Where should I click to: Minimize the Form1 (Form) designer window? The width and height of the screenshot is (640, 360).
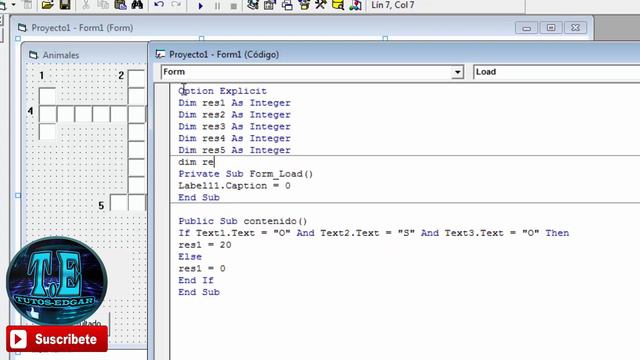pyautogui.click(x=526, y=28)
